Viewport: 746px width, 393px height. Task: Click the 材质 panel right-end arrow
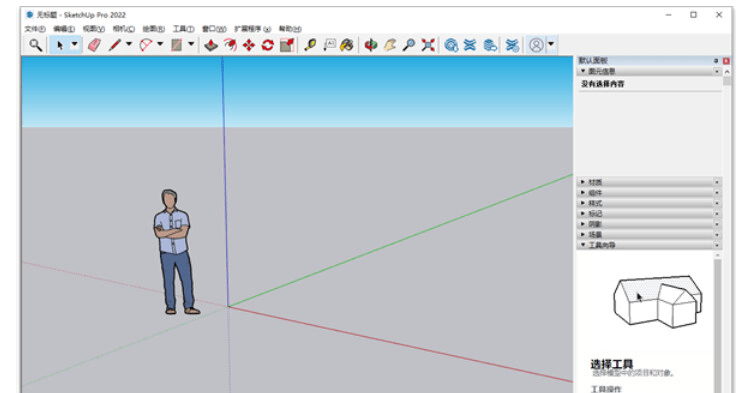pos(717,182)
